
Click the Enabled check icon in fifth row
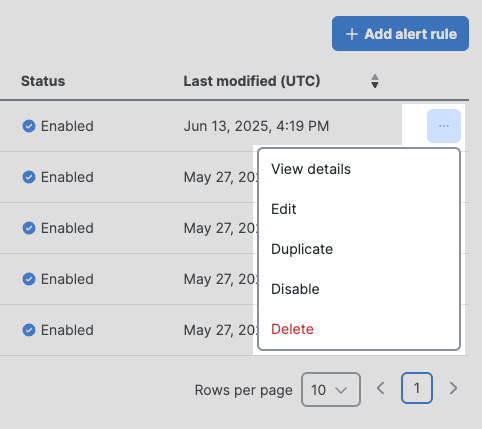coord(29,330)
